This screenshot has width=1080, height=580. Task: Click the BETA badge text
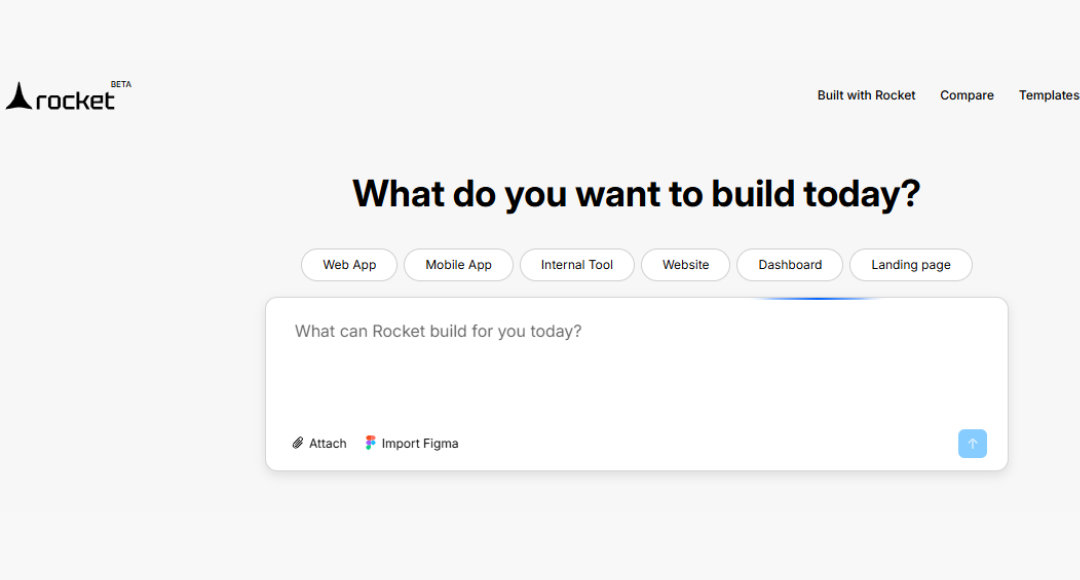[121, 84]
